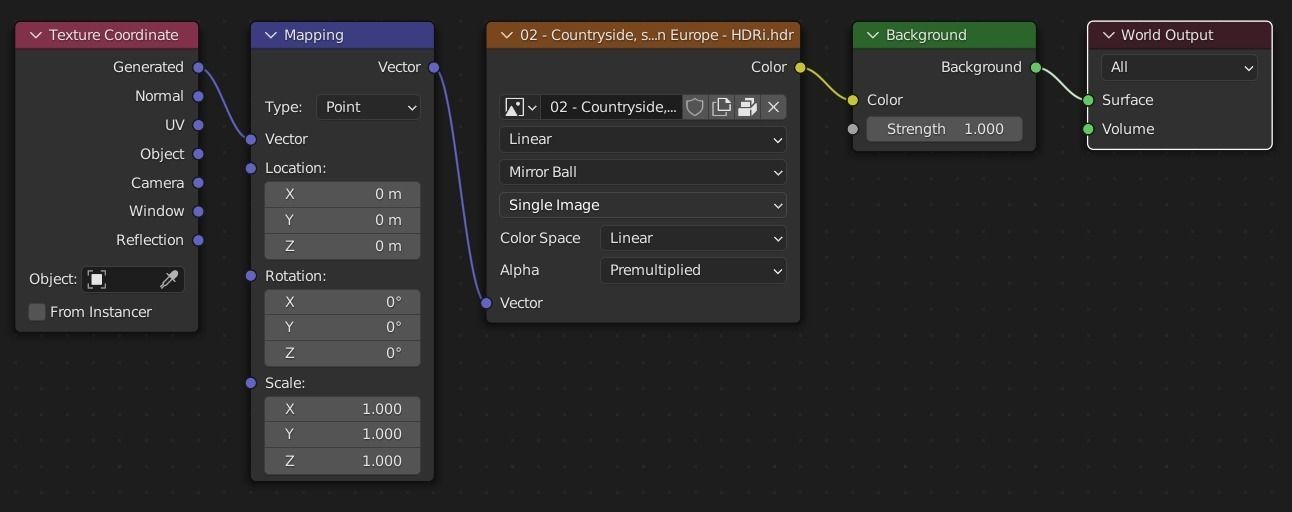
Task: Collapse the Background node
Action: click(x=873, y=35)
